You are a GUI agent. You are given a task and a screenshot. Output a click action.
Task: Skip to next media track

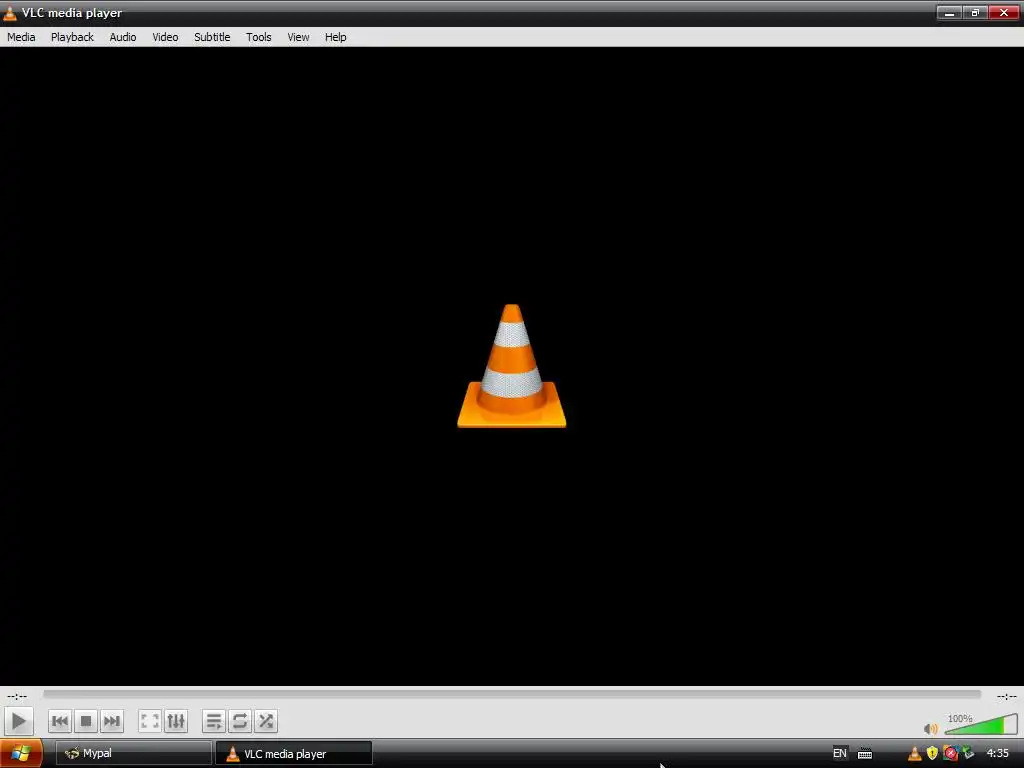(x=112, y=722)
